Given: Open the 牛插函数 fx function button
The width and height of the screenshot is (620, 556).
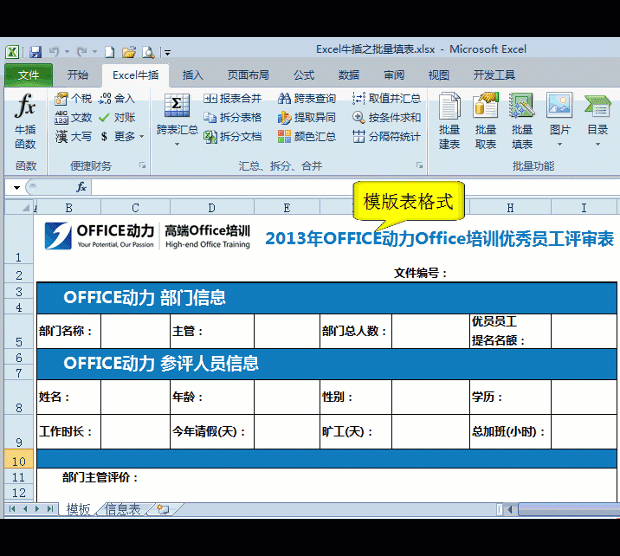Looking at the screenshot, I should pyautogui.click(x=25, y=121).
